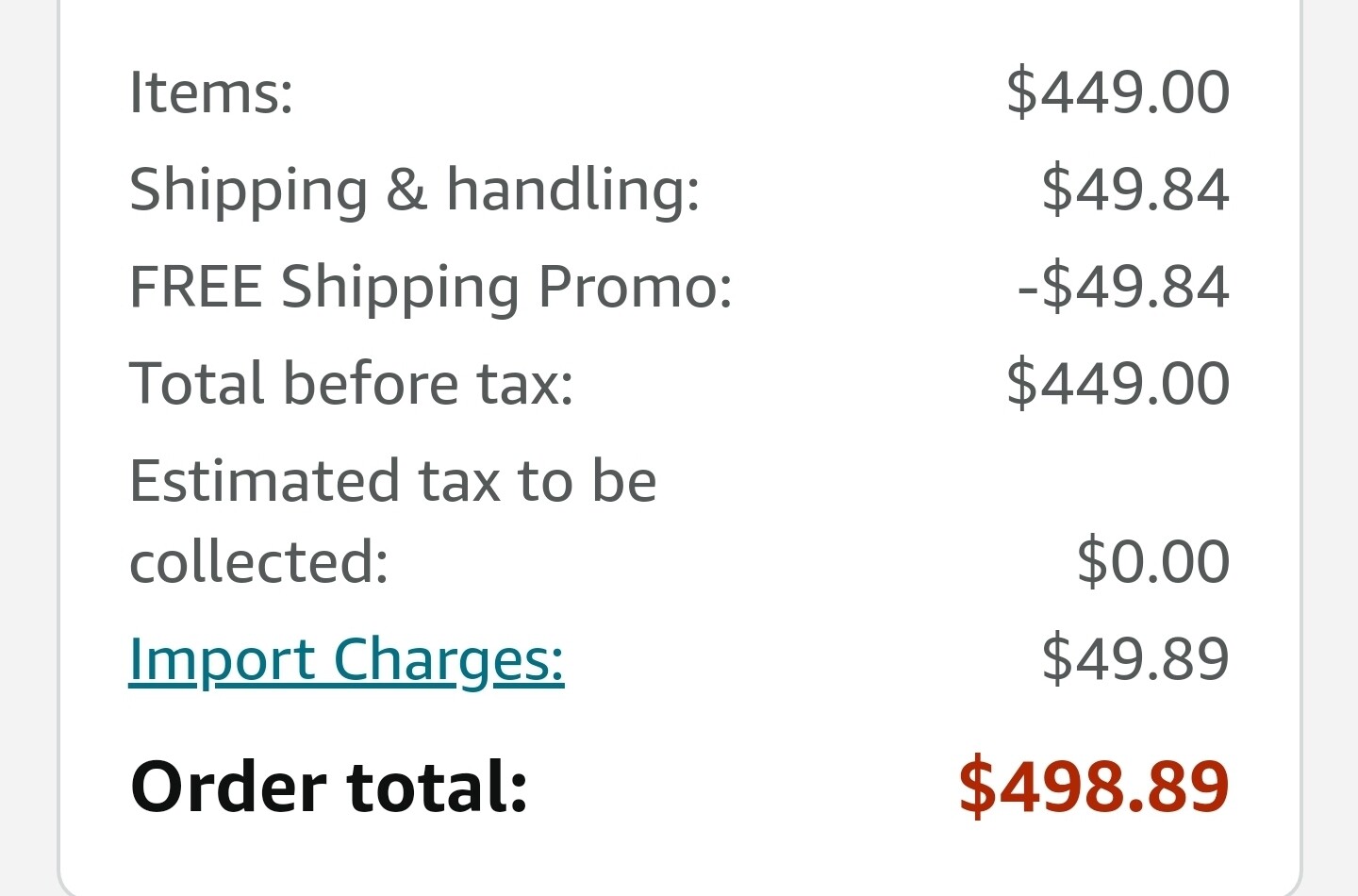1358x896 pixels.
Task: Click the Items label
Action: pyautogui.click(x=211, y=92)
